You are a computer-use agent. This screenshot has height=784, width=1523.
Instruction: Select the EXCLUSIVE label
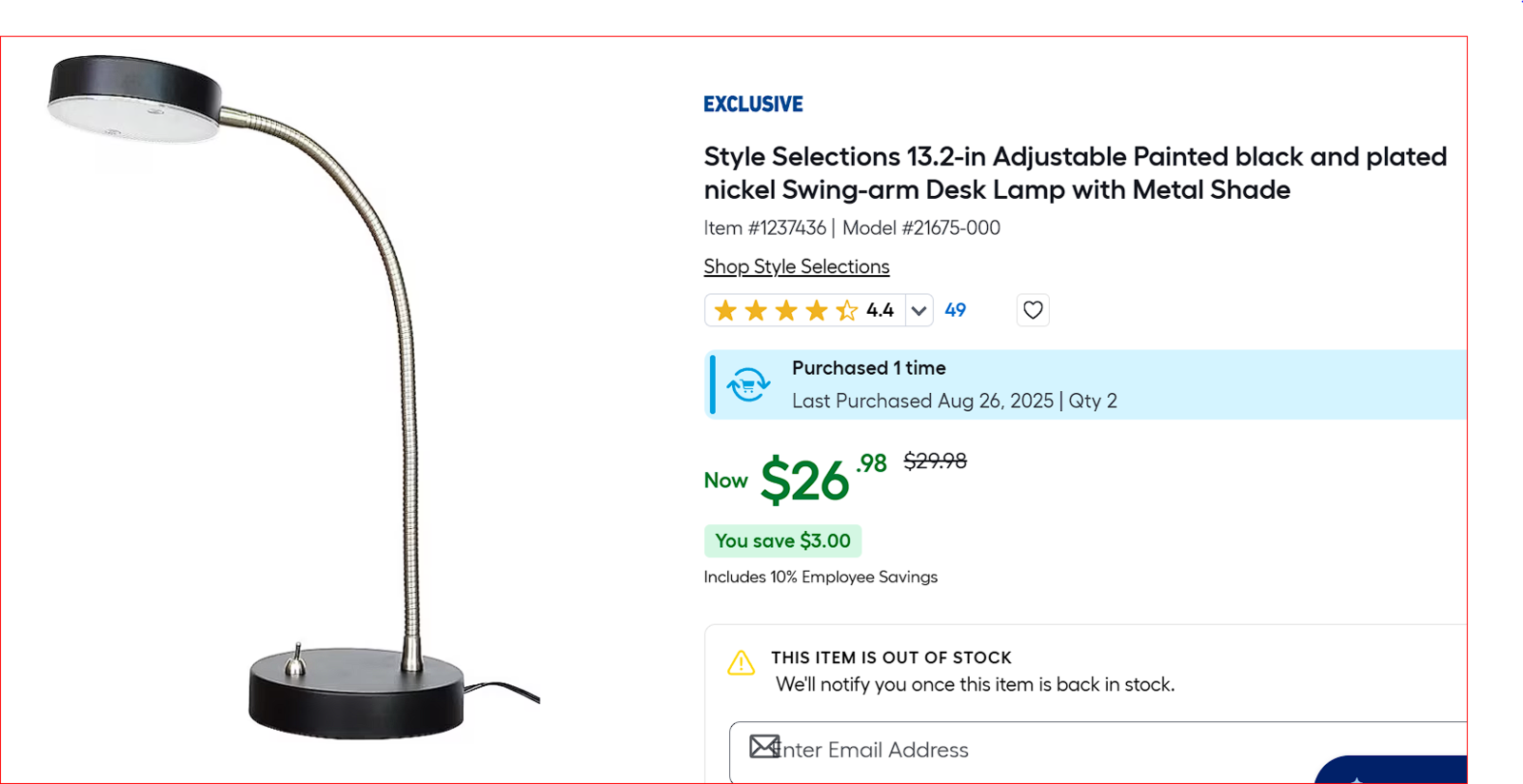pos(752,104)
